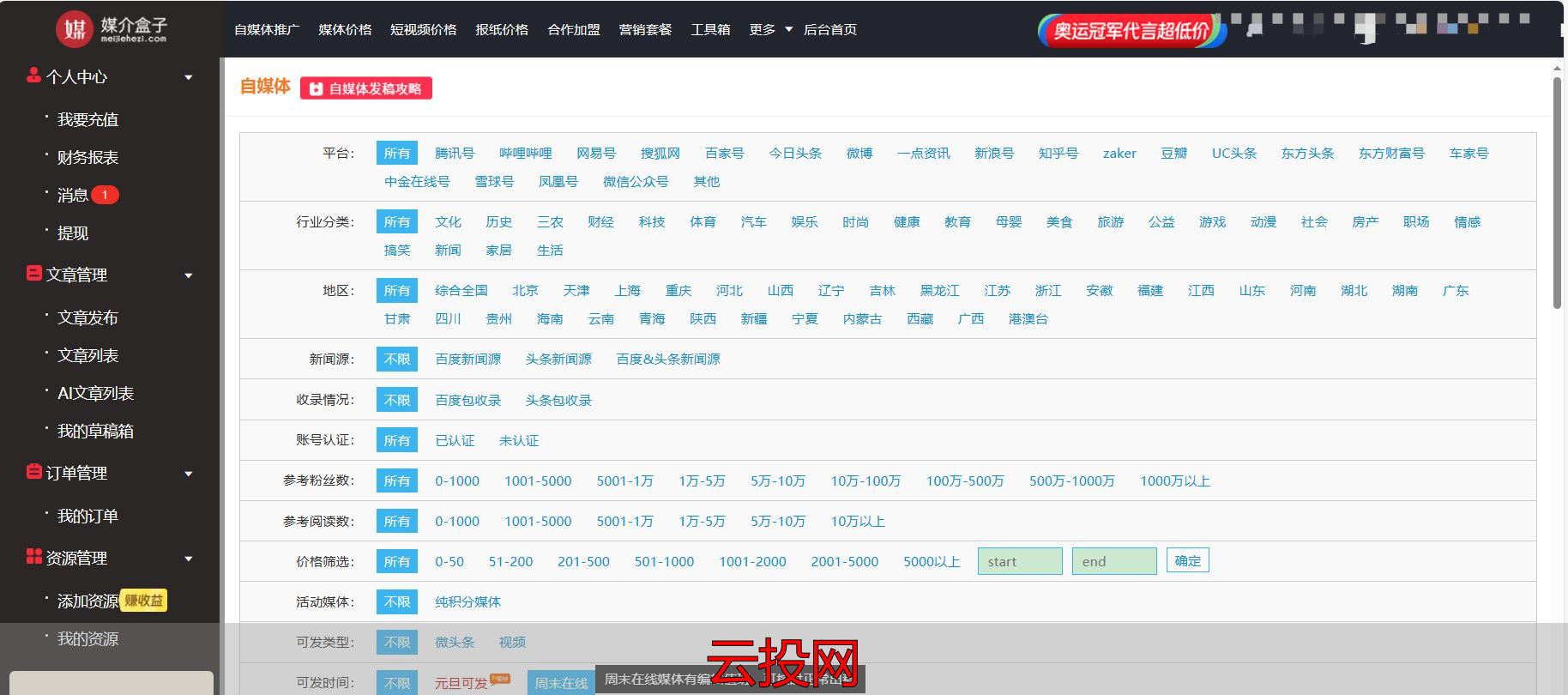This screenshot has height=695, width=1568.
Task: Click the 订单管理 section icon
Action: click(33, 472)
